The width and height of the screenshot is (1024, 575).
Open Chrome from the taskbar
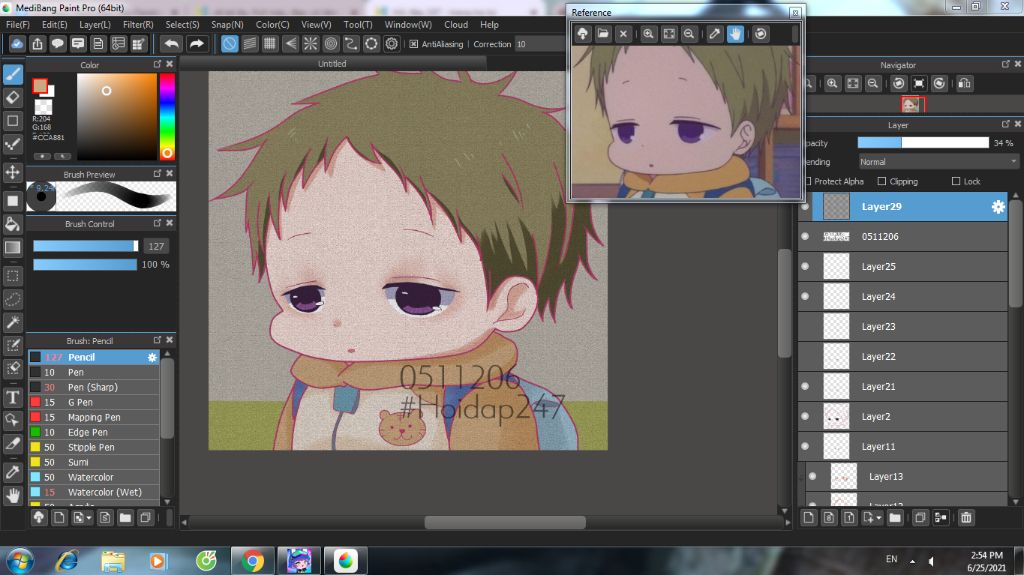252,561
